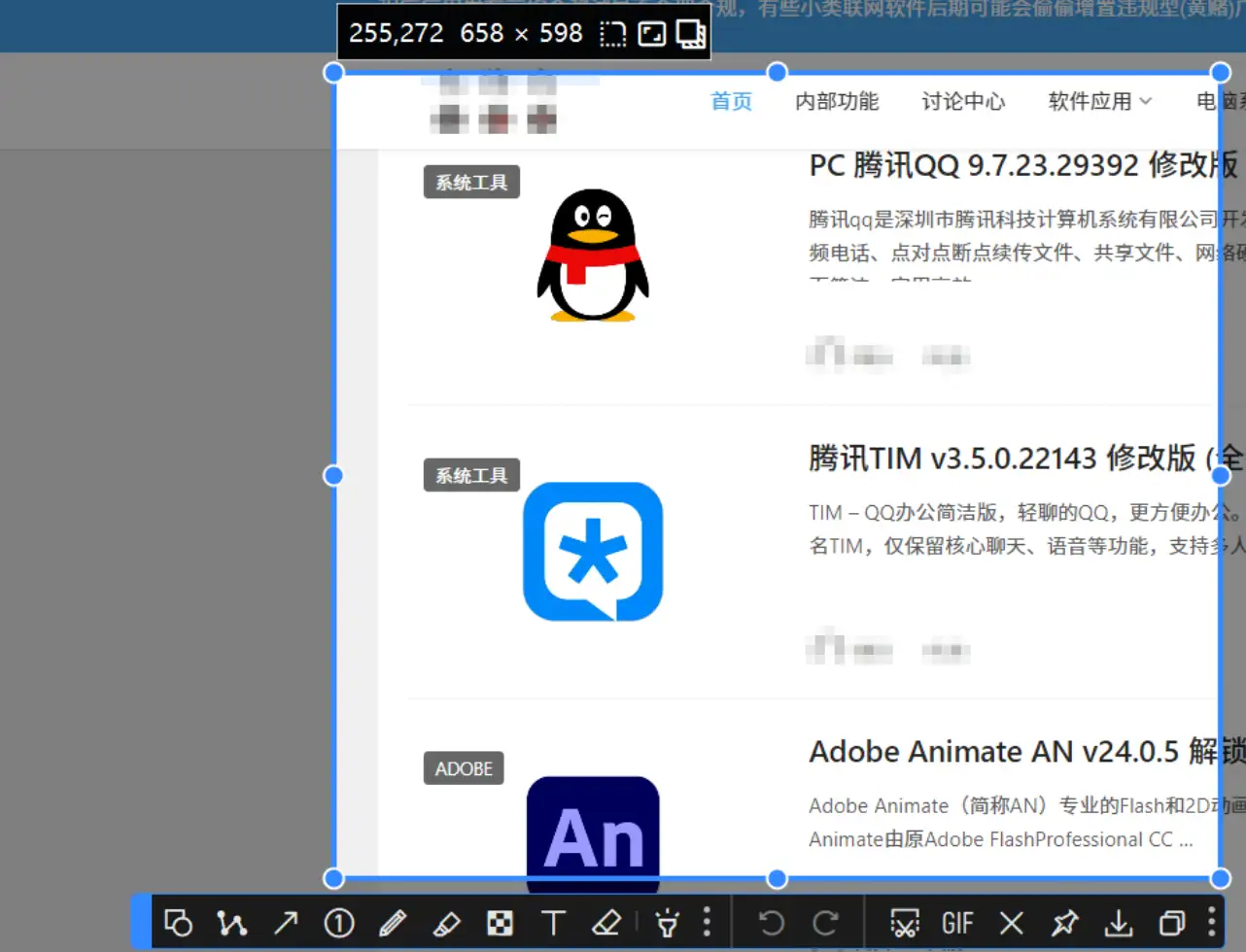1246x952 pixels.
Task: Open the far-right more options menu
Action: click(x=1211, y=922)
